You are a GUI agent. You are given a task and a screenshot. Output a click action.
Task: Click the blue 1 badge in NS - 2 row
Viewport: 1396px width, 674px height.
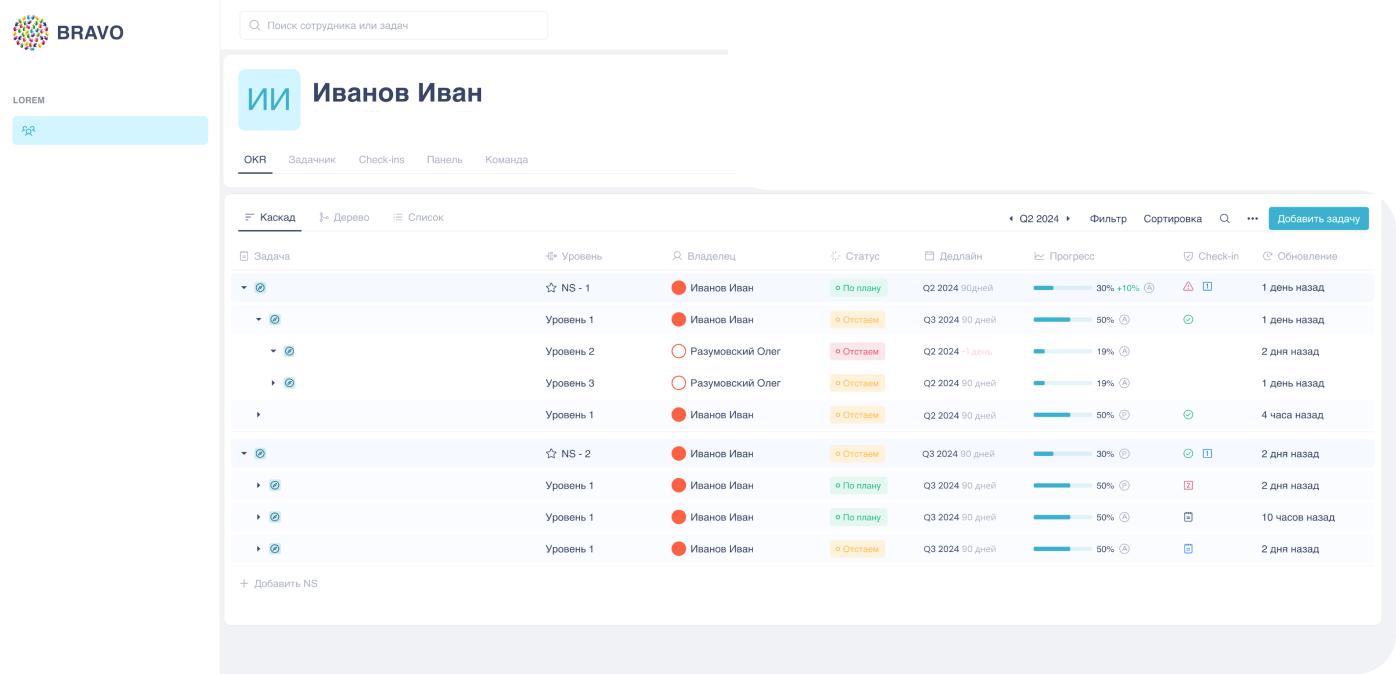point(1207,453)
